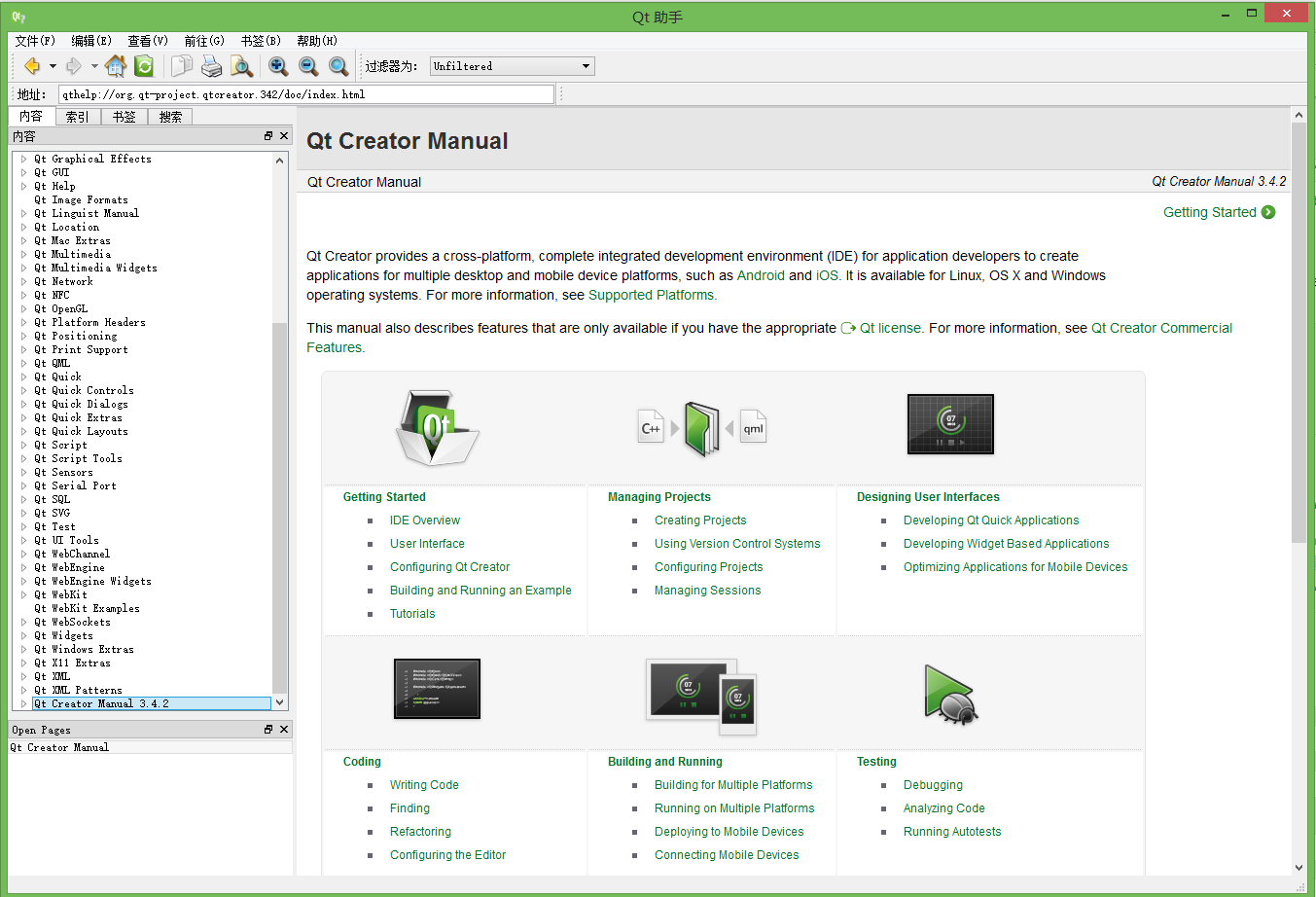Click the Back arrow toolbar icon

pyautogui.click(x=32, y=66)
